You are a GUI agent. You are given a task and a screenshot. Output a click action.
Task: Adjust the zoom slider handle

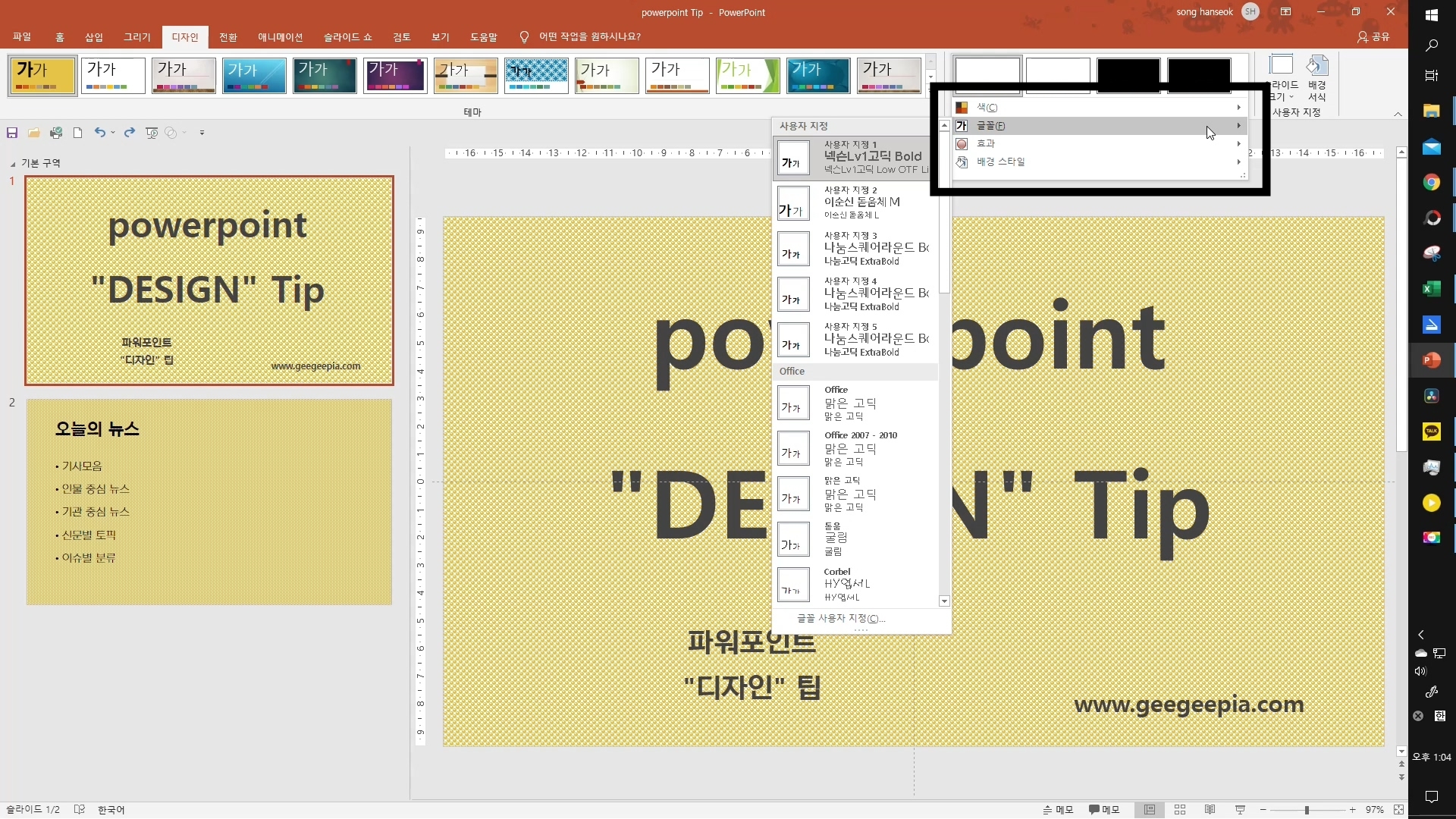(x=1307, y=810)
